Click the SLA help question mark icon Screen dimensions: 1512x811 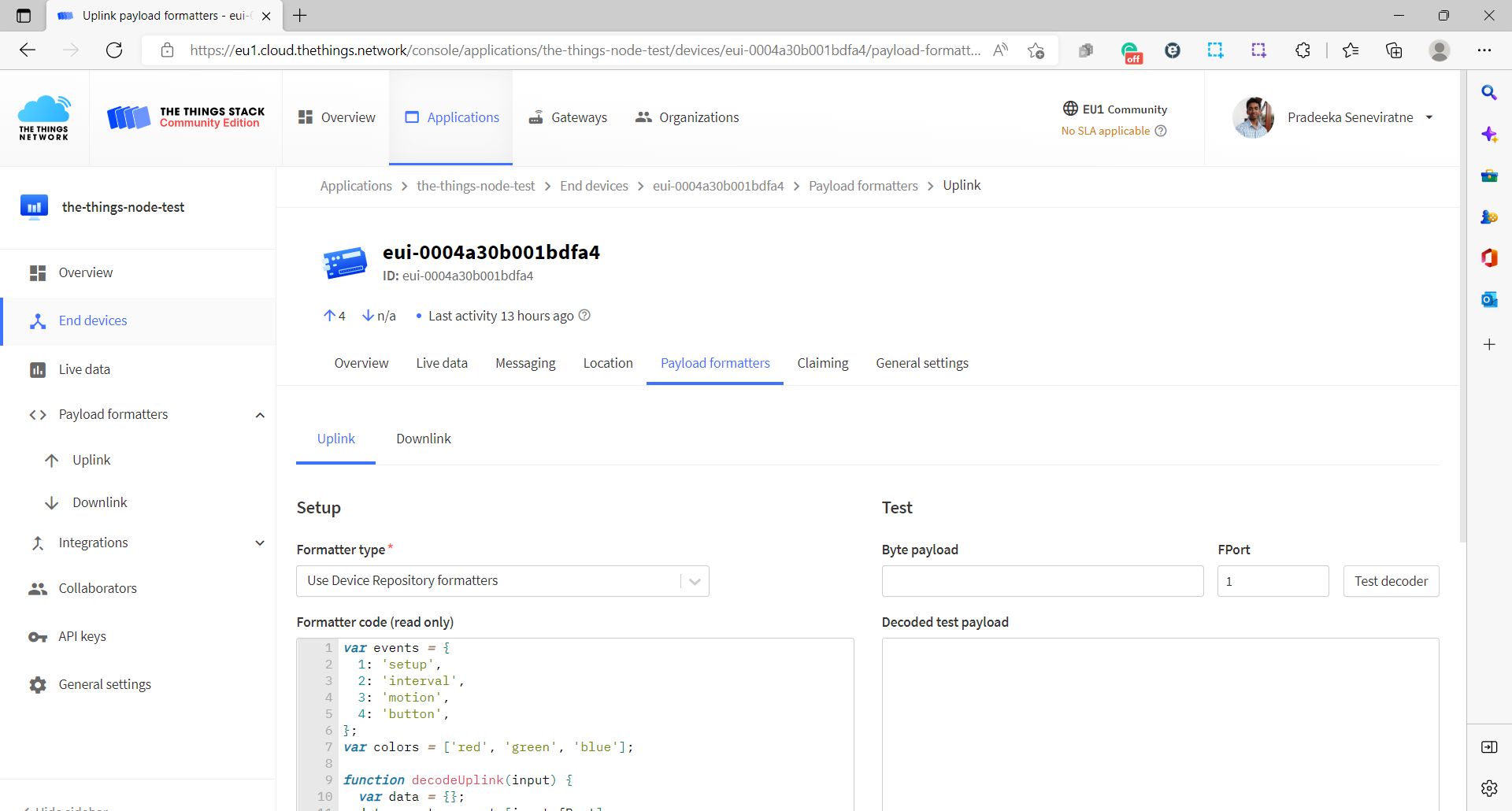pyautogui.click(x=1161, y=131)
